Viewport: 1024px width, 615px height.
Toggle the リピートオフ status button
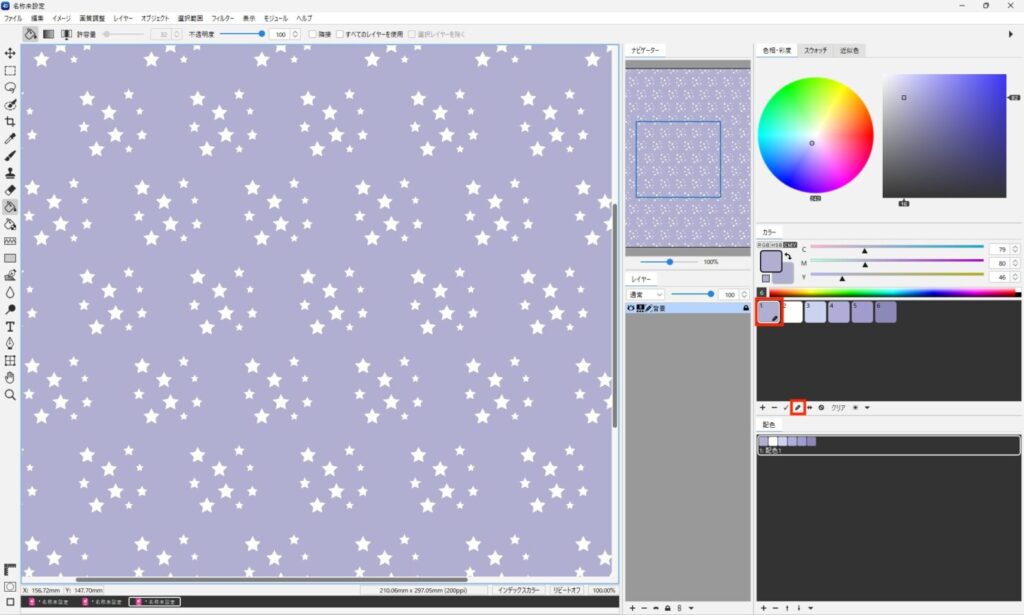[566, 590]
